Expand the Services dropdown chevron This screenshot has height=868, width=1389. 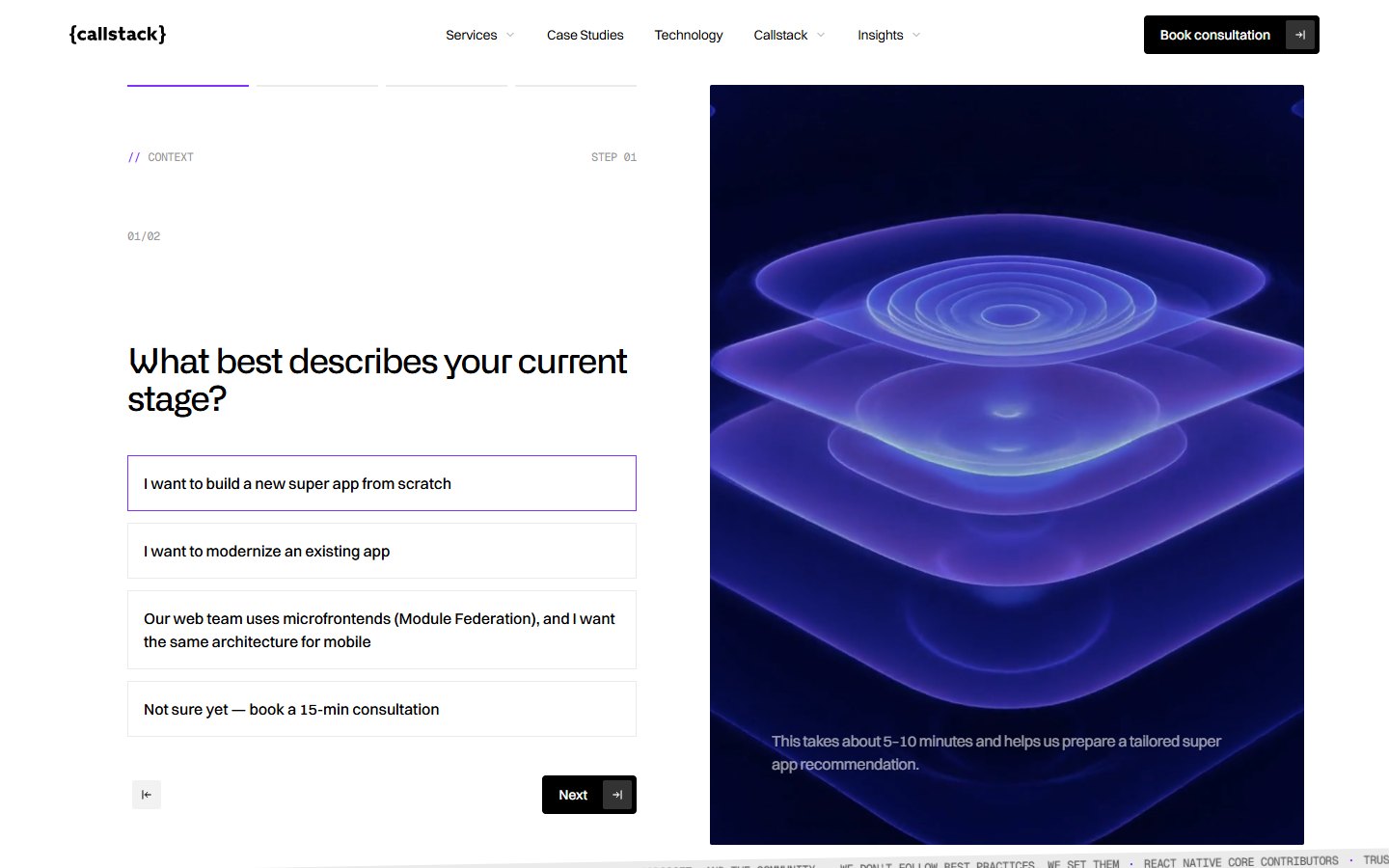pyautogui.click(x=510, y=36)
